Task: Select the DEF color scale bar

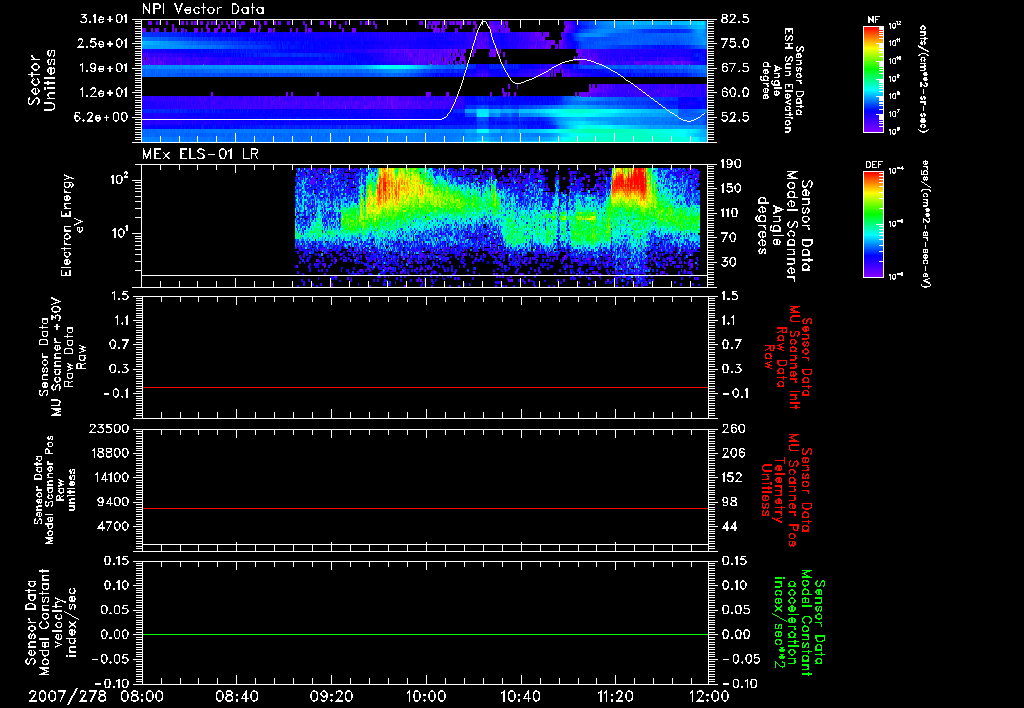Action: tap(873, 224)
